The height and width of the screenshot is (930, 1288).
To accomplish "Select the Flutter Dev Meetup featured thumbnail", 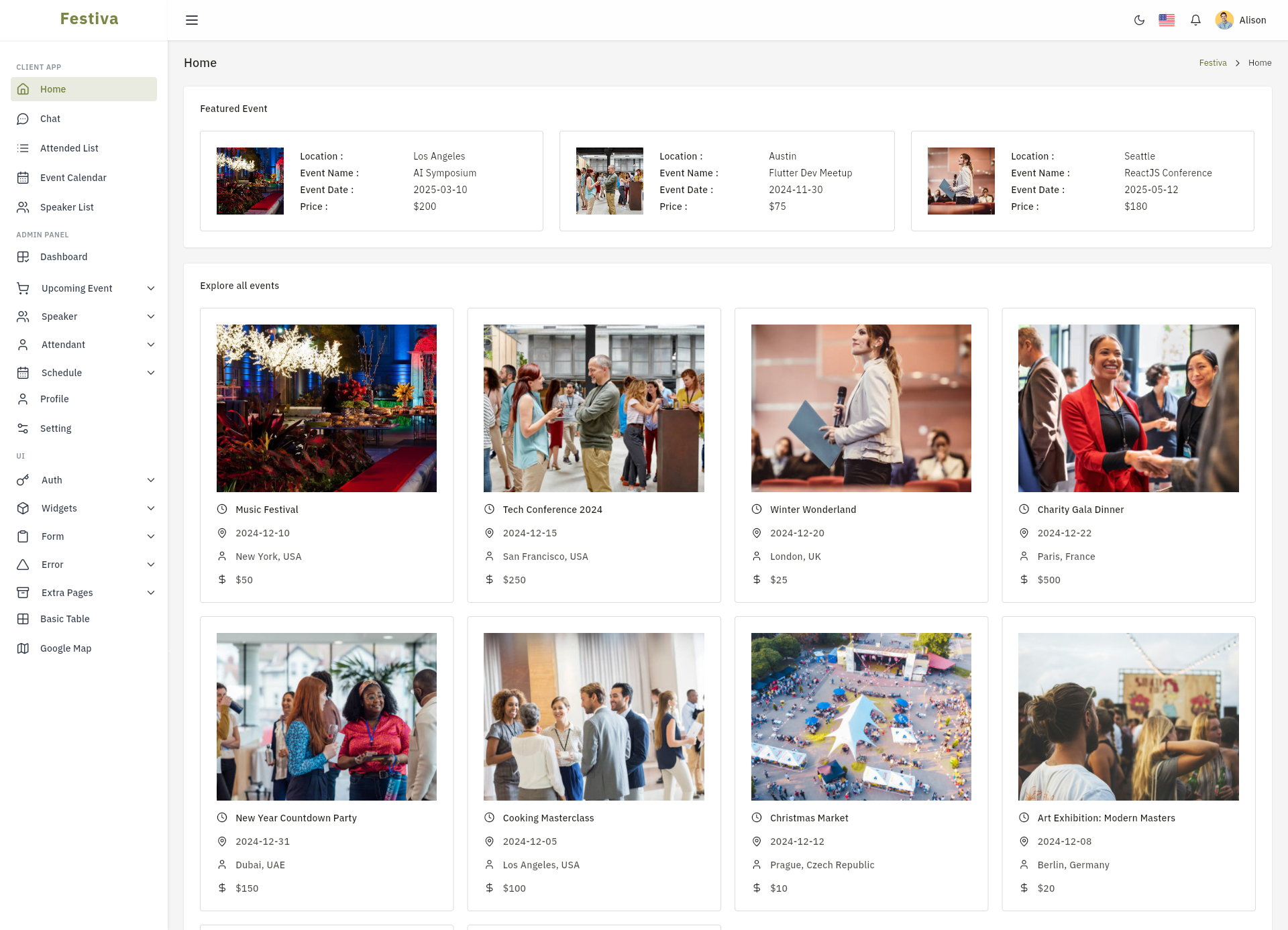I will 610,181.
